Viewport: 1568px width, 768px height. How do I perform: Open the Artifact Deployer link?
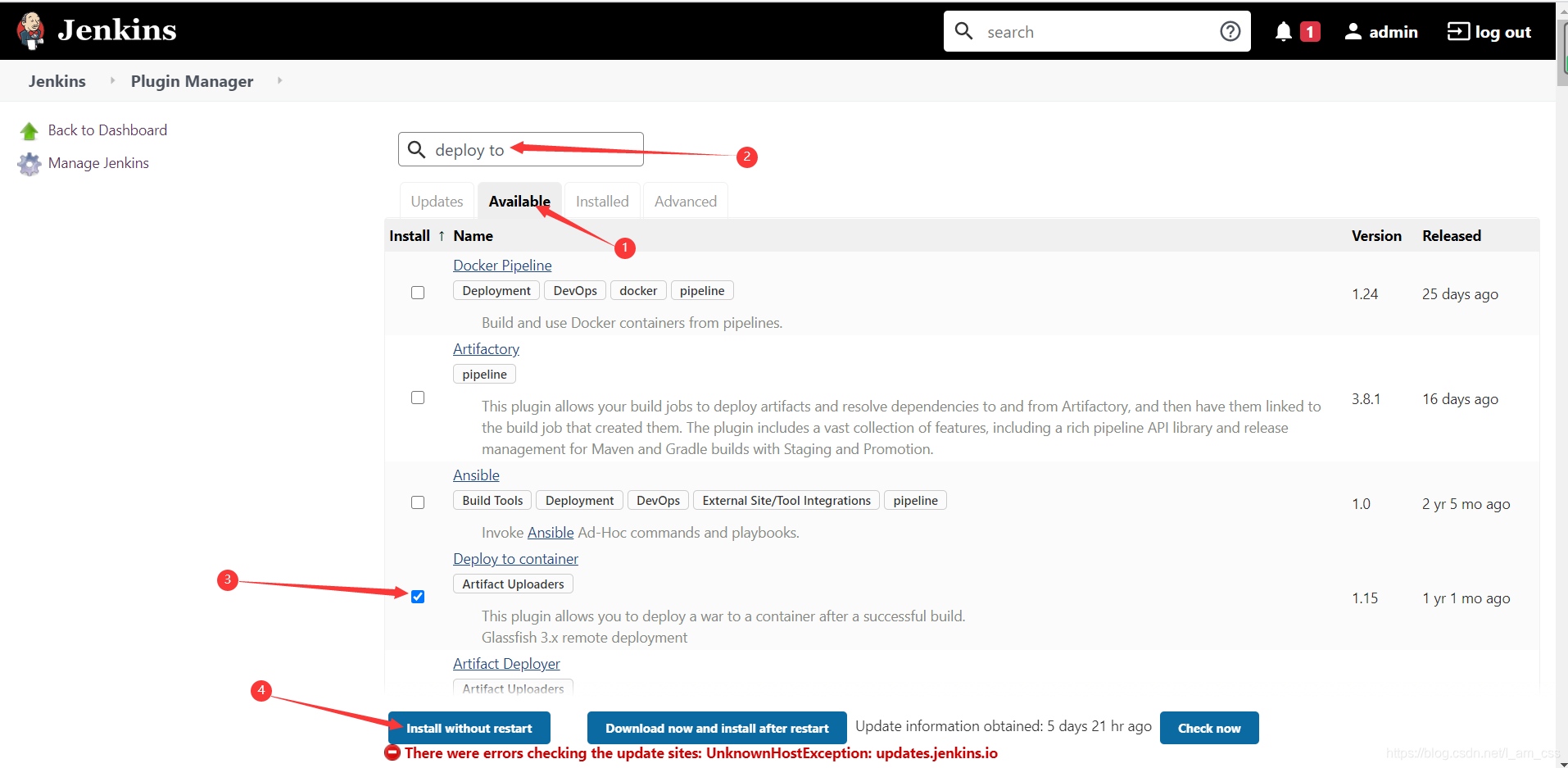coord(506,664)
